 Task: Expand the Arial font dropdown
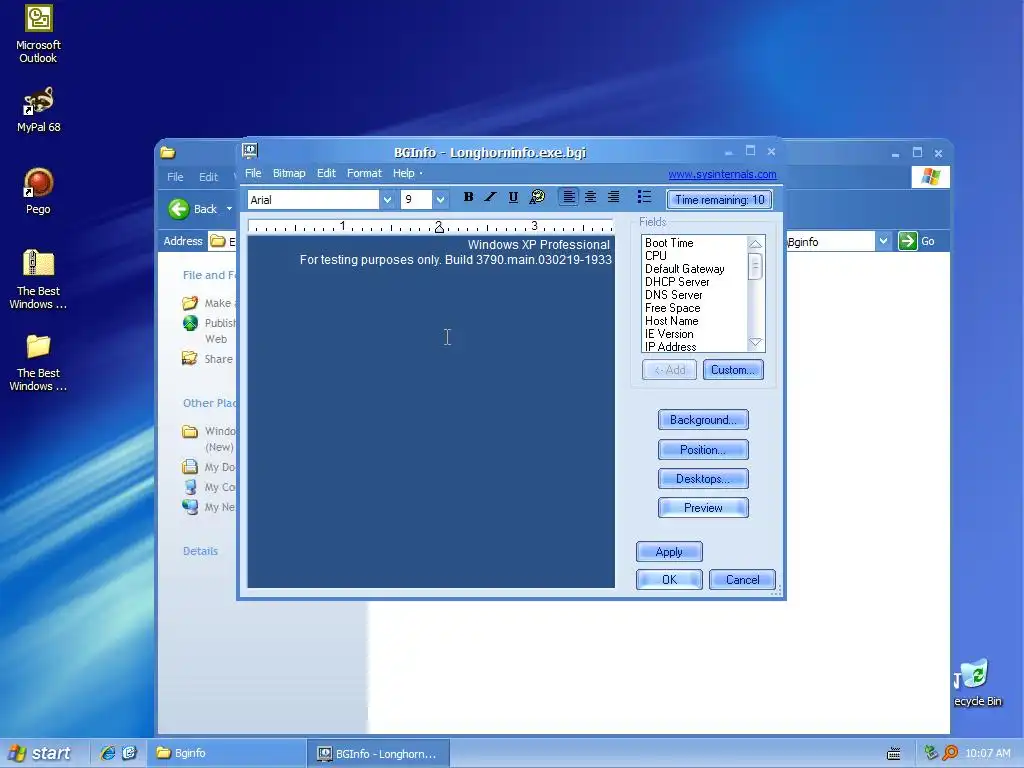387,199
